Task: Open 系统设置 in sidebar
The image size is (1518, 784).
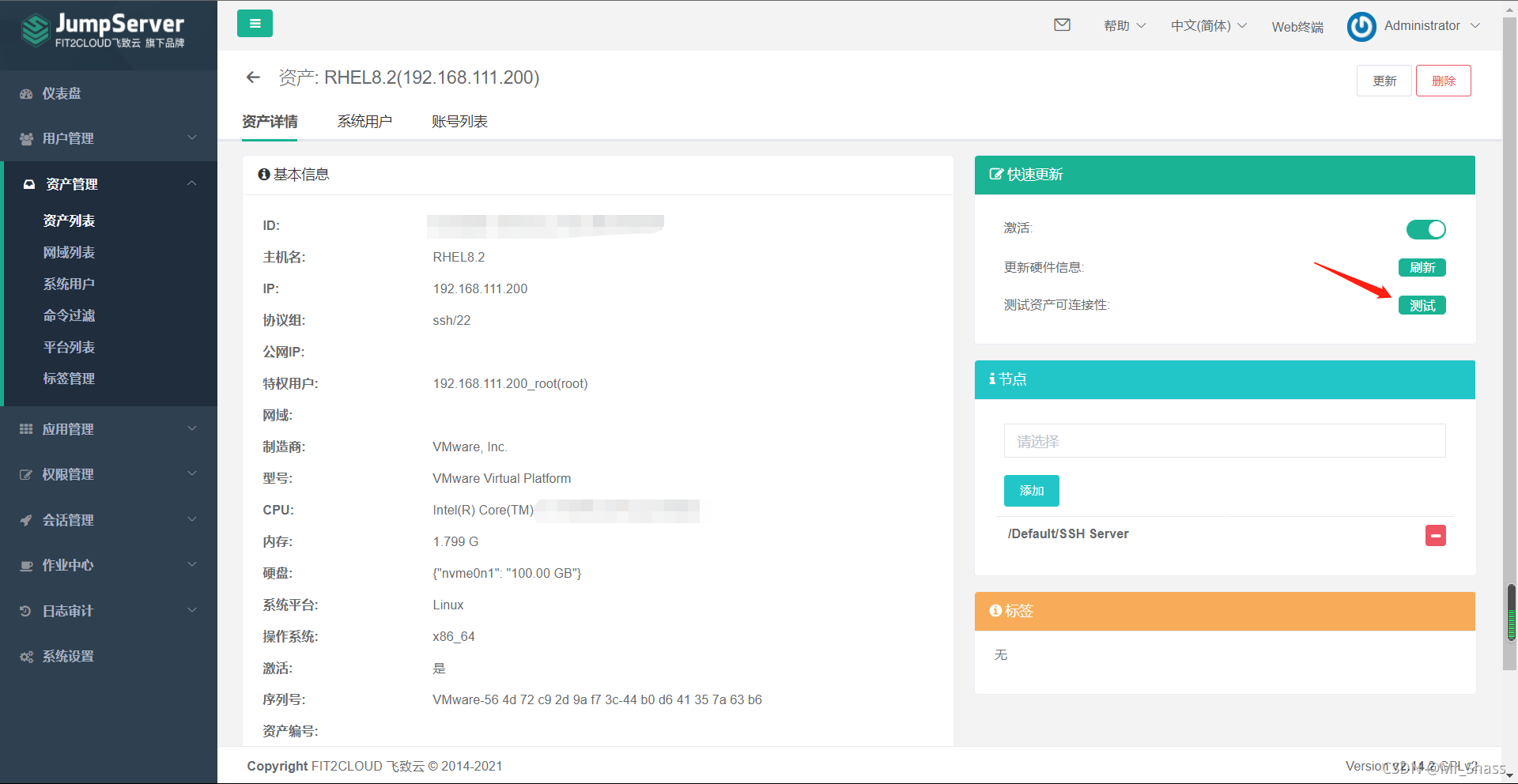Action: point(68,656)
